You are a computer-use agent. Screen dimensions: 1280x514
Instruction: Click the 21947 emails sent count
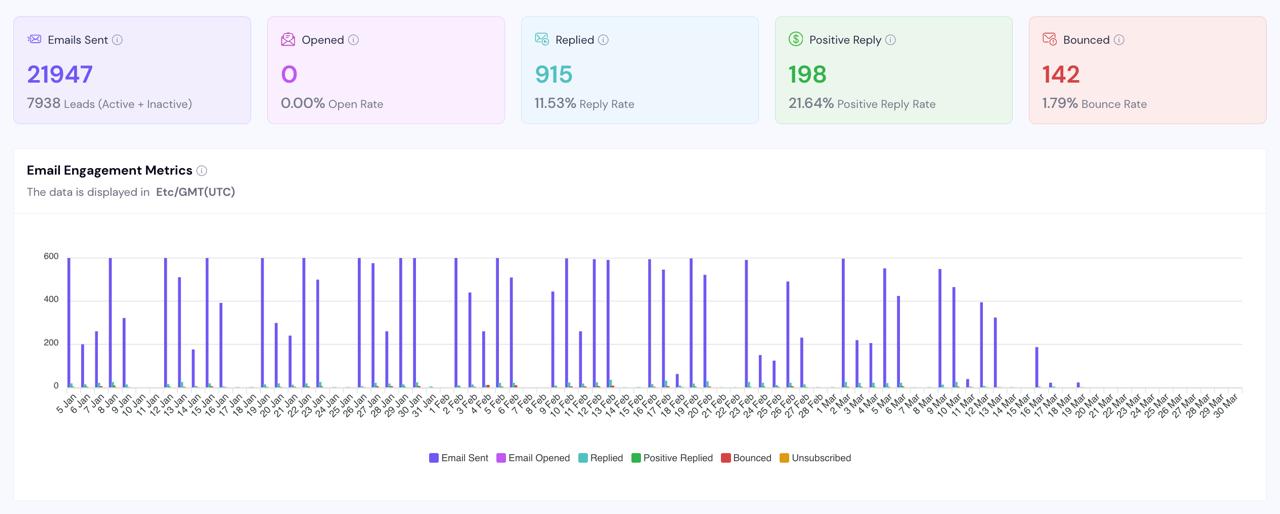coord(60,75)
